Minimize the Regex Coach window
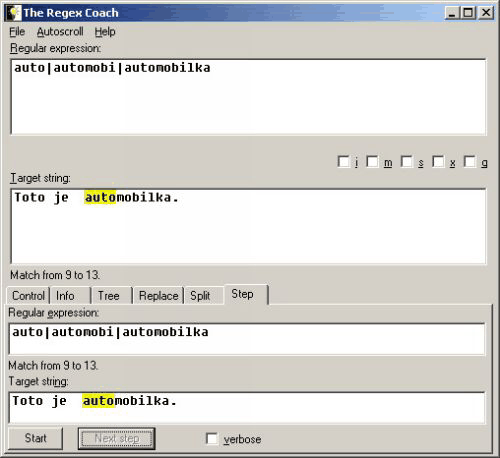 pyautogui.click(x=452, y=13)
